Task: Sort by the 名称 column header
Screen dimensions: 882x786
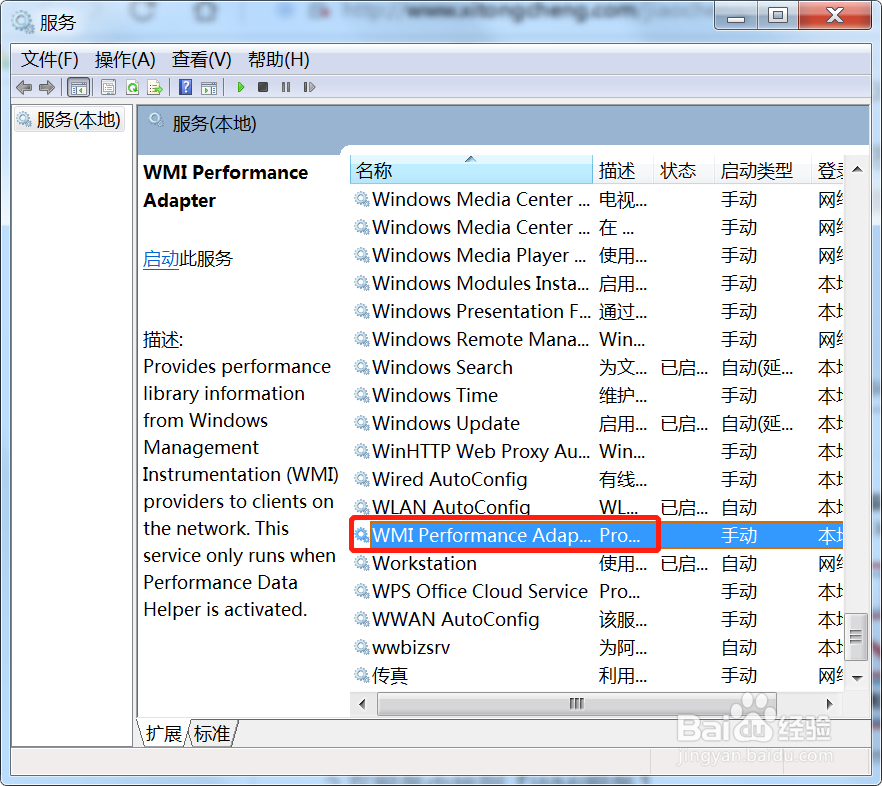Action: 471,170
